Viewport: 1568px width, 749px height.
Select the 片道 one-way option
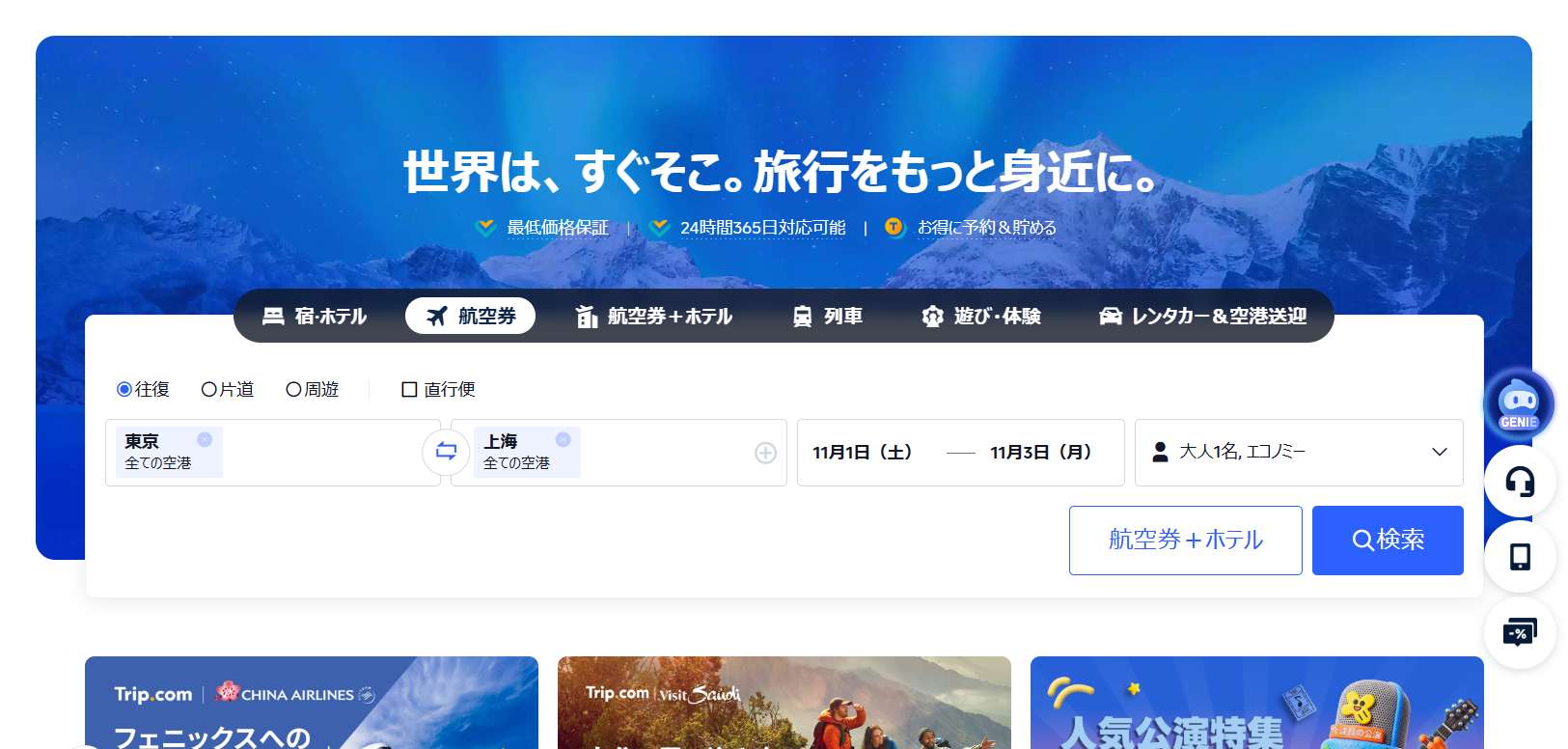pyautogui.click(x=228, y=389)
